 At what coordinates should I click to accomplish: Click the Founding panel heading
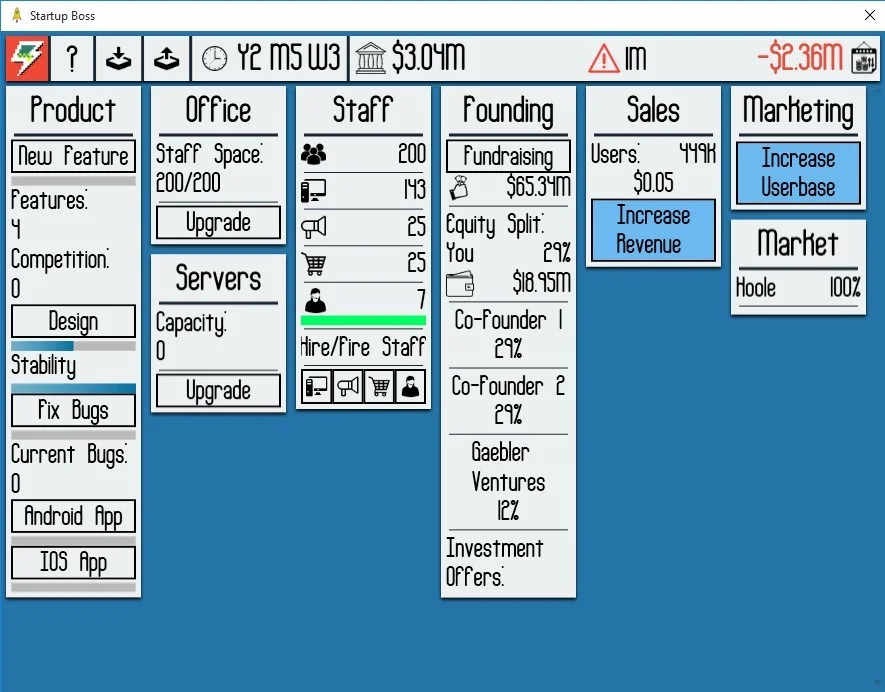(x=508, y=111)
